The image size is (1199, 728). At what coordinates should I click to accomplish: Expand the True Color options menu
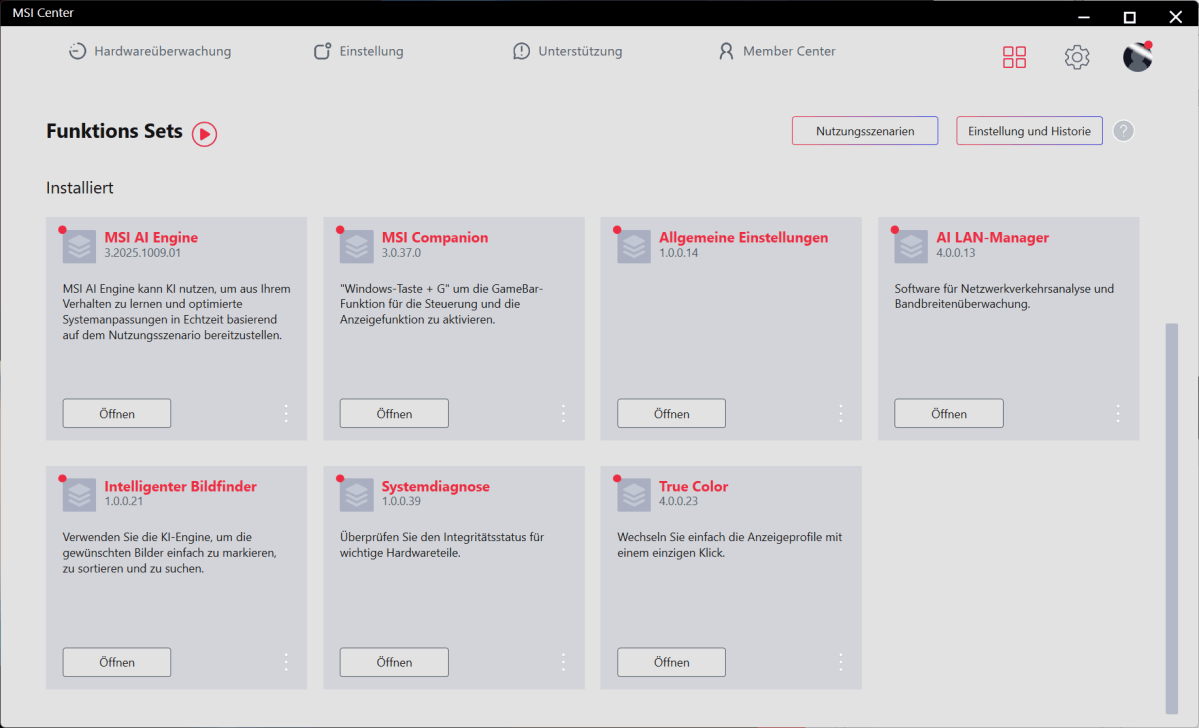pos(840,662)
